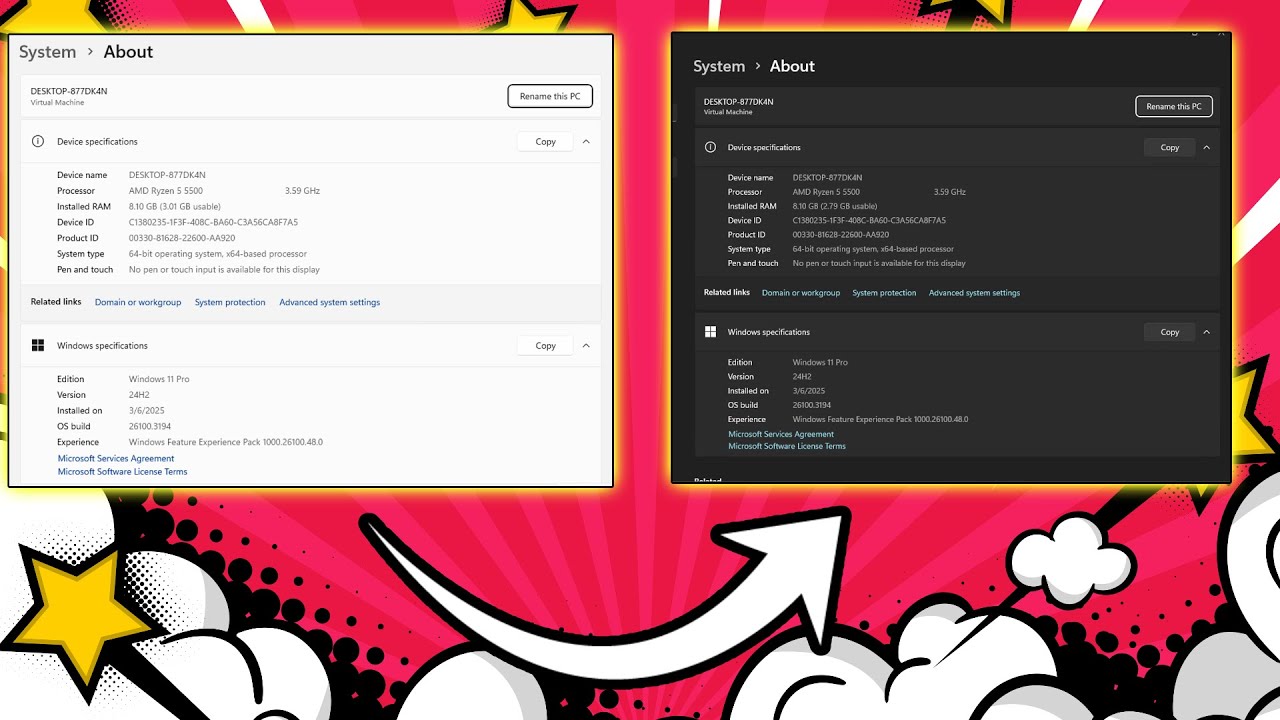Click About breadcrumb title in light window
This screenshot has height=720, width=1280.
[x=128, y=52]
